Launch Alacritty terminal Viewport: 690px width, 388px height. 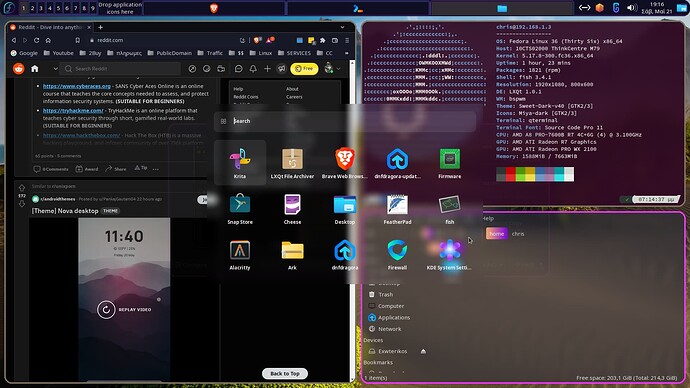tap(240, 255)
